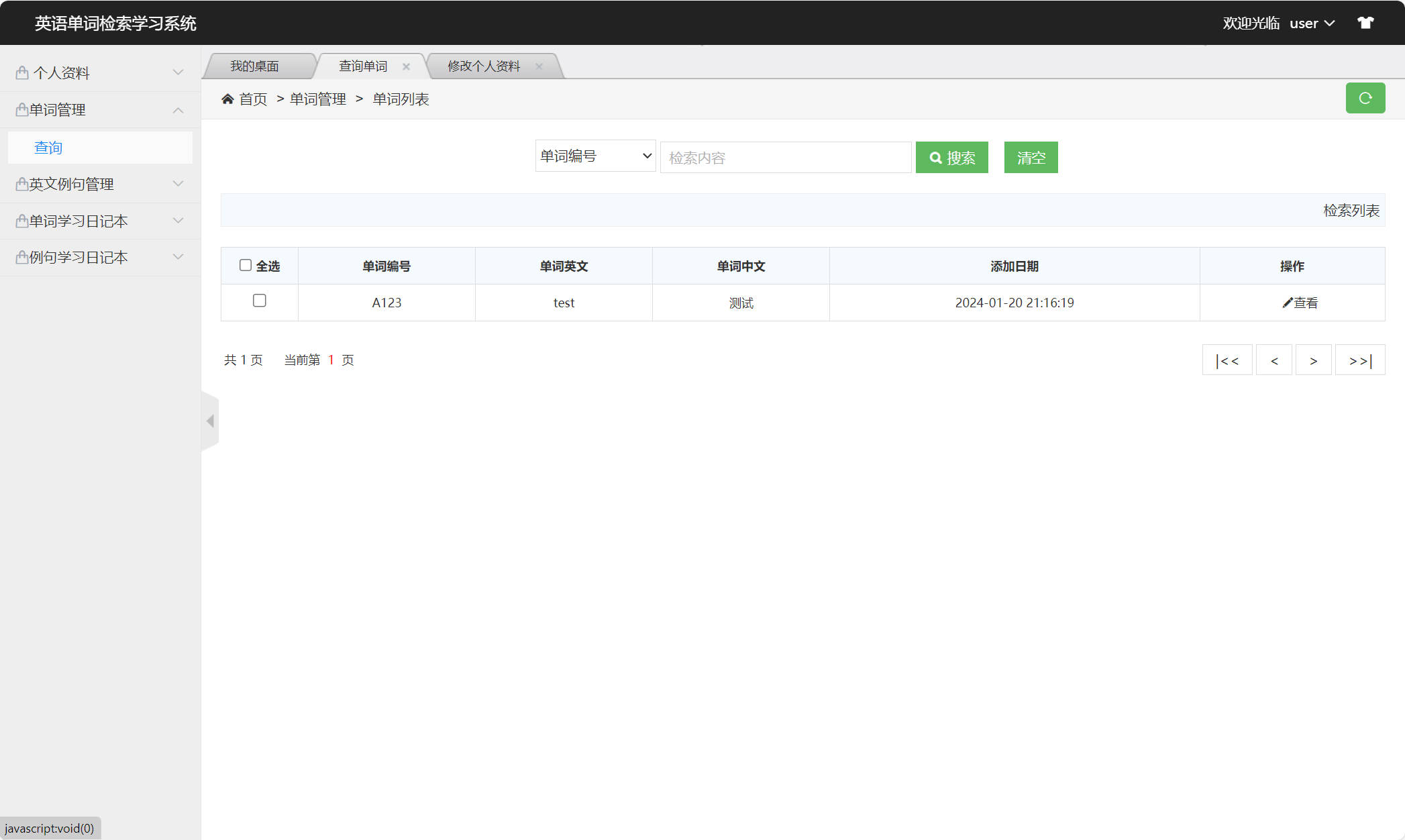Collapse sidebar using left arrow handle

pyautogui.click(x=210, y=421)
